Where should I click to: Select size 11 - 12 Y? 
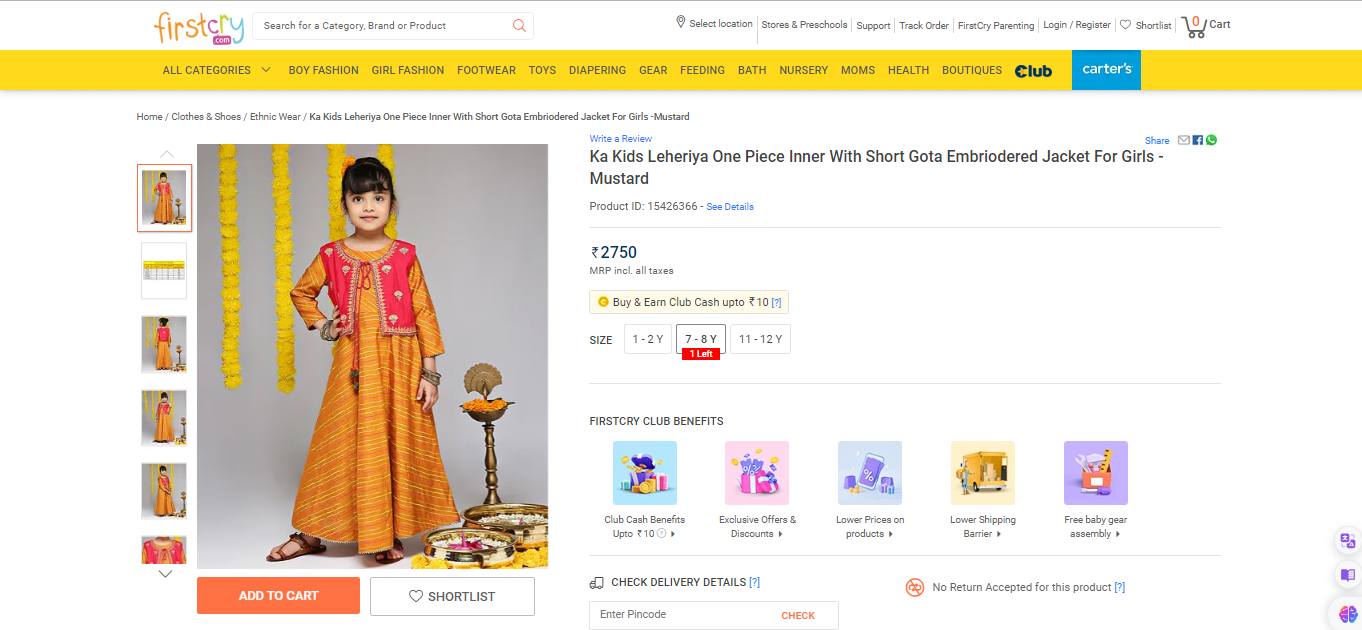pyautogui.click(x=760, y=339)
